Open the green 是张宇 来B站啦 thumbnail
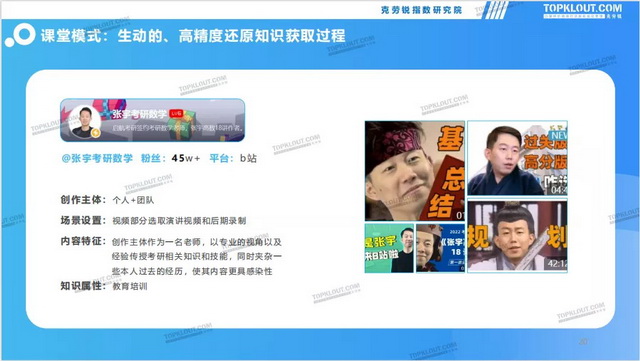640x361 pixels. click(389, 248)
